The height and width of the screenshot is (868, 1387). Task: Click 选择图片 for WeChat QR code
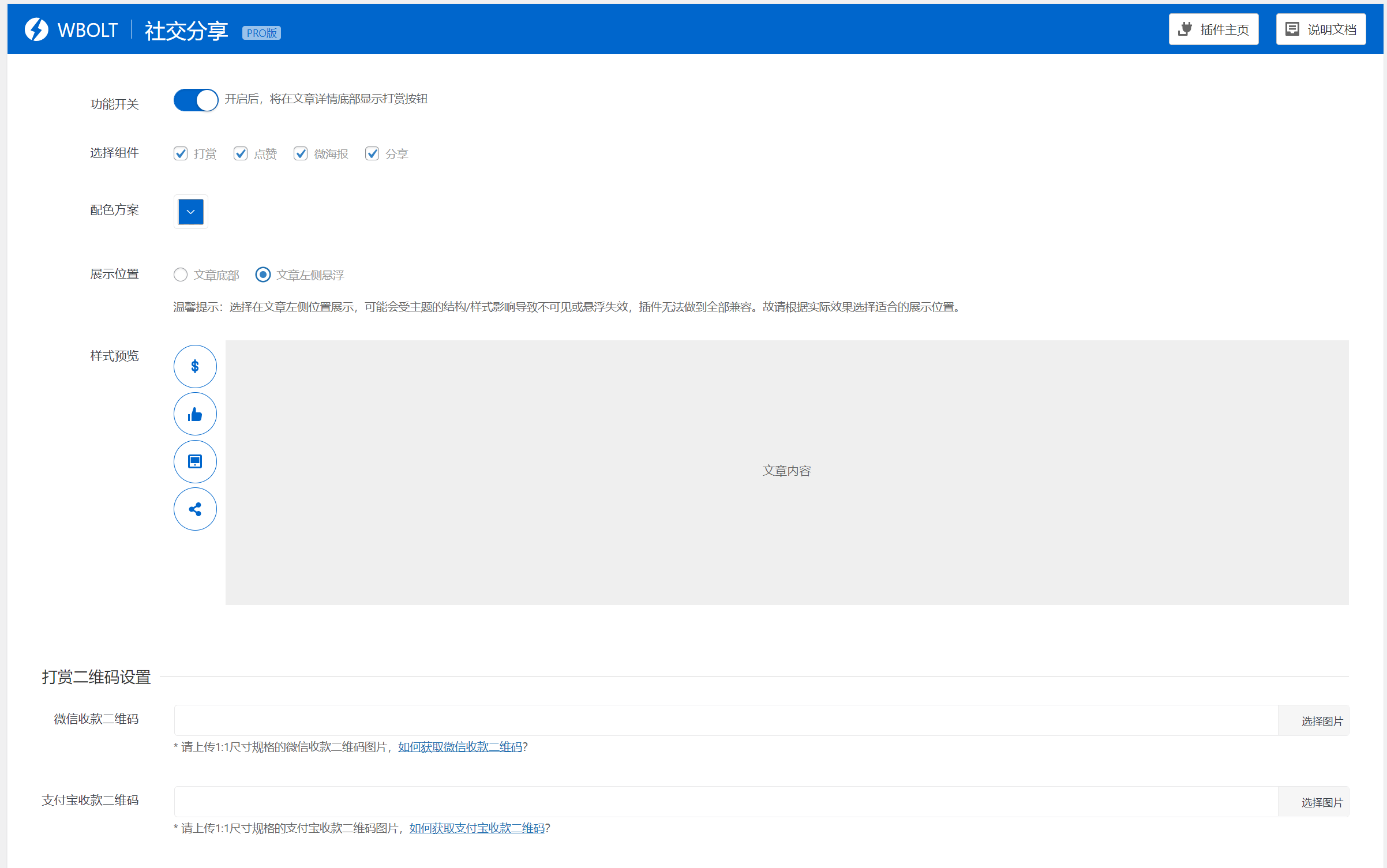[x=1321, y=721]
